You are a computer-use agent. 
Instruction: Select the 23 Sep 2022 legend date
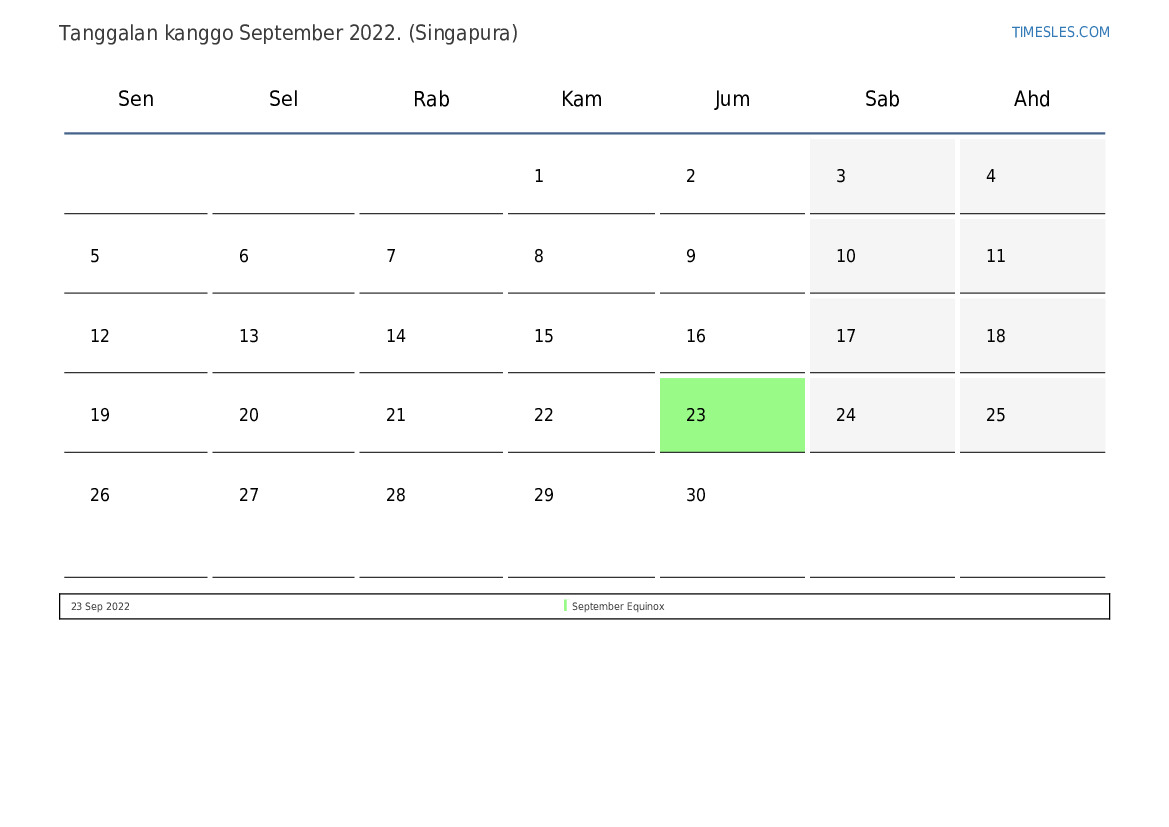pos(100,607)
